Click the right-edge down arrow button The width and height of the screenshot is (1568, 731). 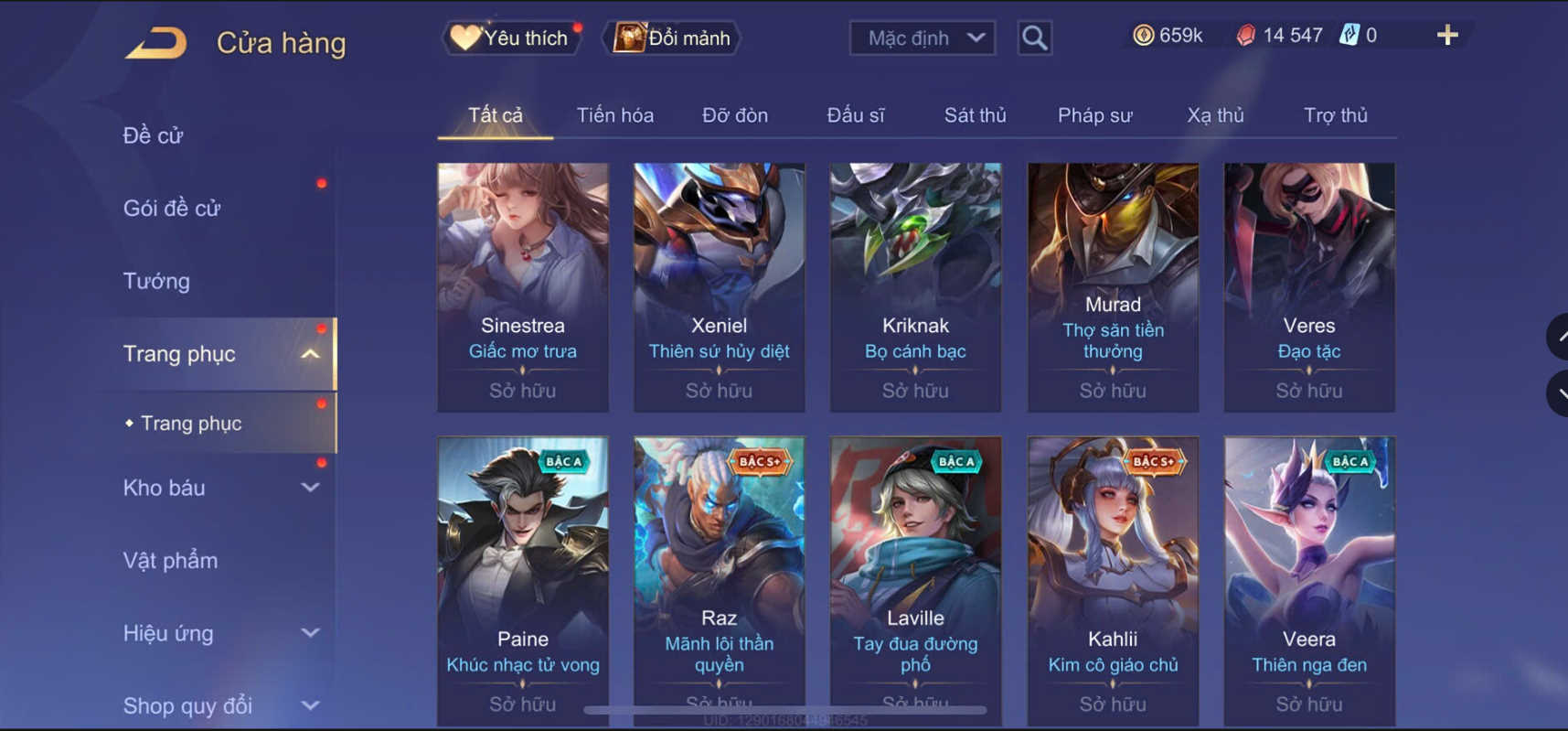[1558, 393]
